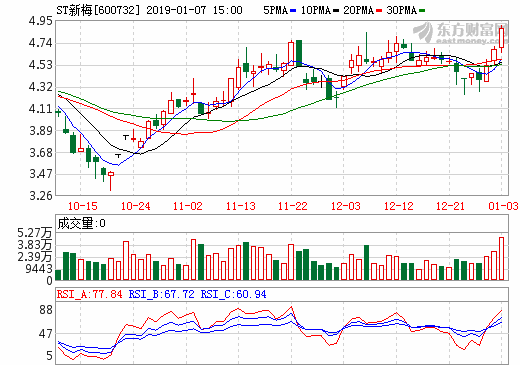Click the 88 RSI axis label
The image size is (520, 365).
click(46, 310)
